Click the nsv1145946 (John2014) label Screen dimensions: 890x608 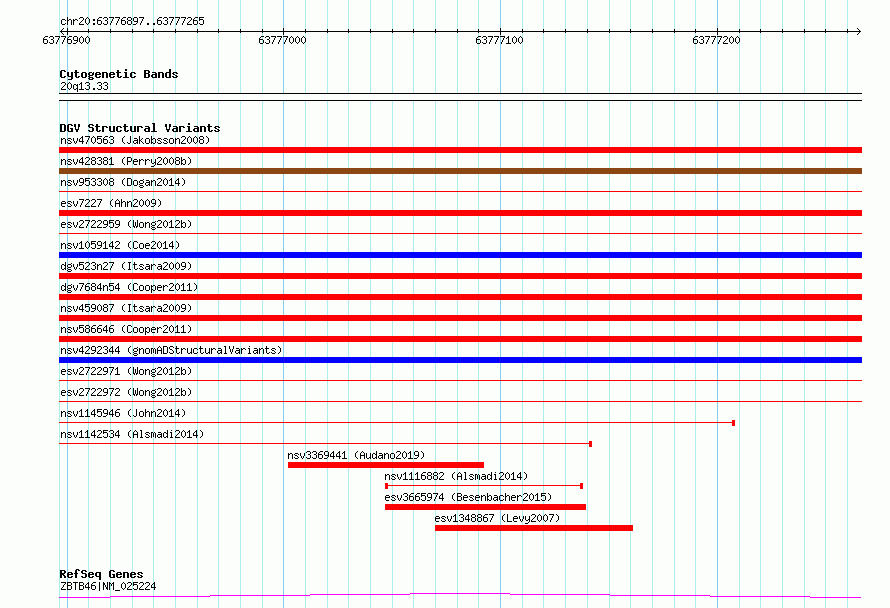[x=123, y=413]
